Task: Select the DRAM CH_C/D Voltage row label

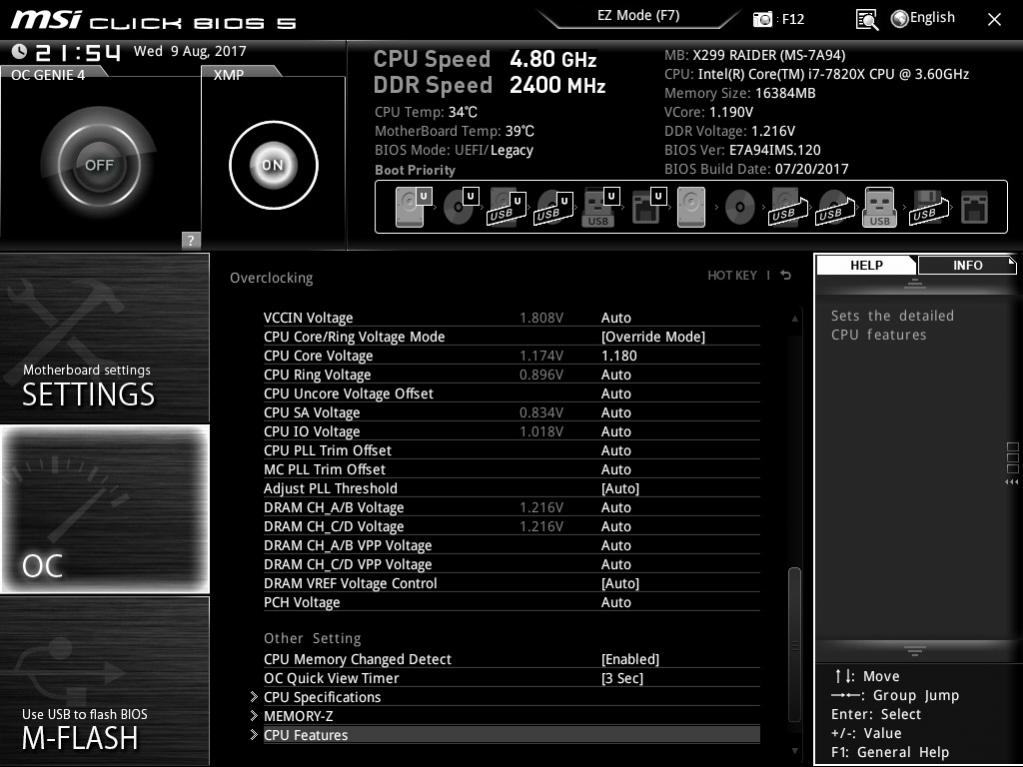Action: pos(333,526)
